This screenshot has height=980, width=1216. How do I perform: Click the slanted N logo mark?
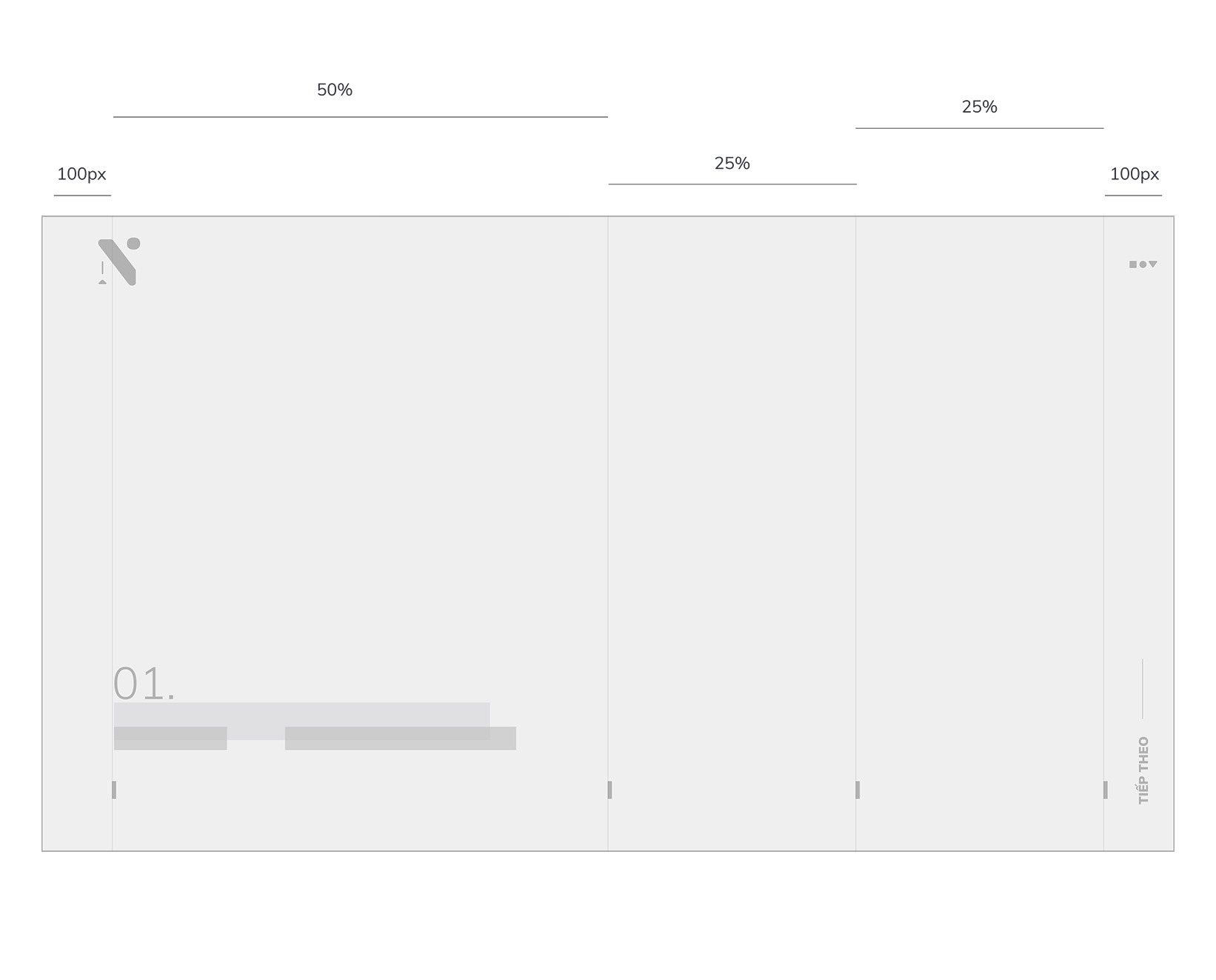tap(117, 262)
